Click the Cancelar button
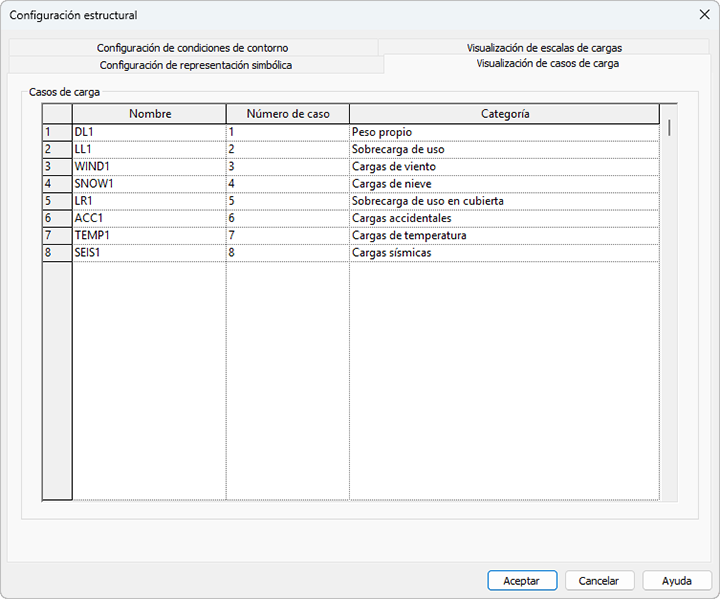Image resolution: width=720 pixels, height=599 pixels. click(x=599, y=581)
